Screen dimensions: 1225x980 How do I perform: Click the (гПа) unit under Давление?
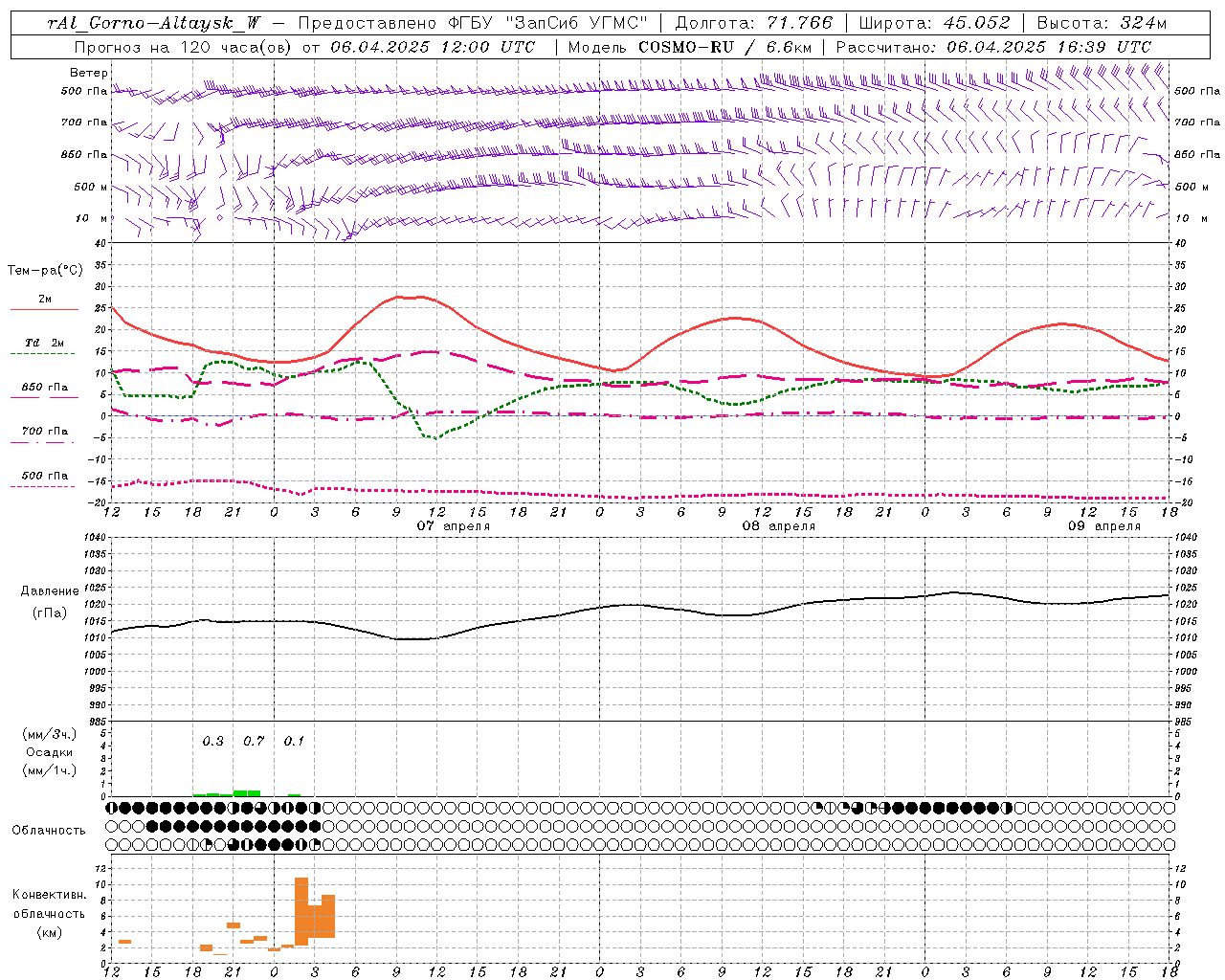pyautogui.click(x=49, y=613)
